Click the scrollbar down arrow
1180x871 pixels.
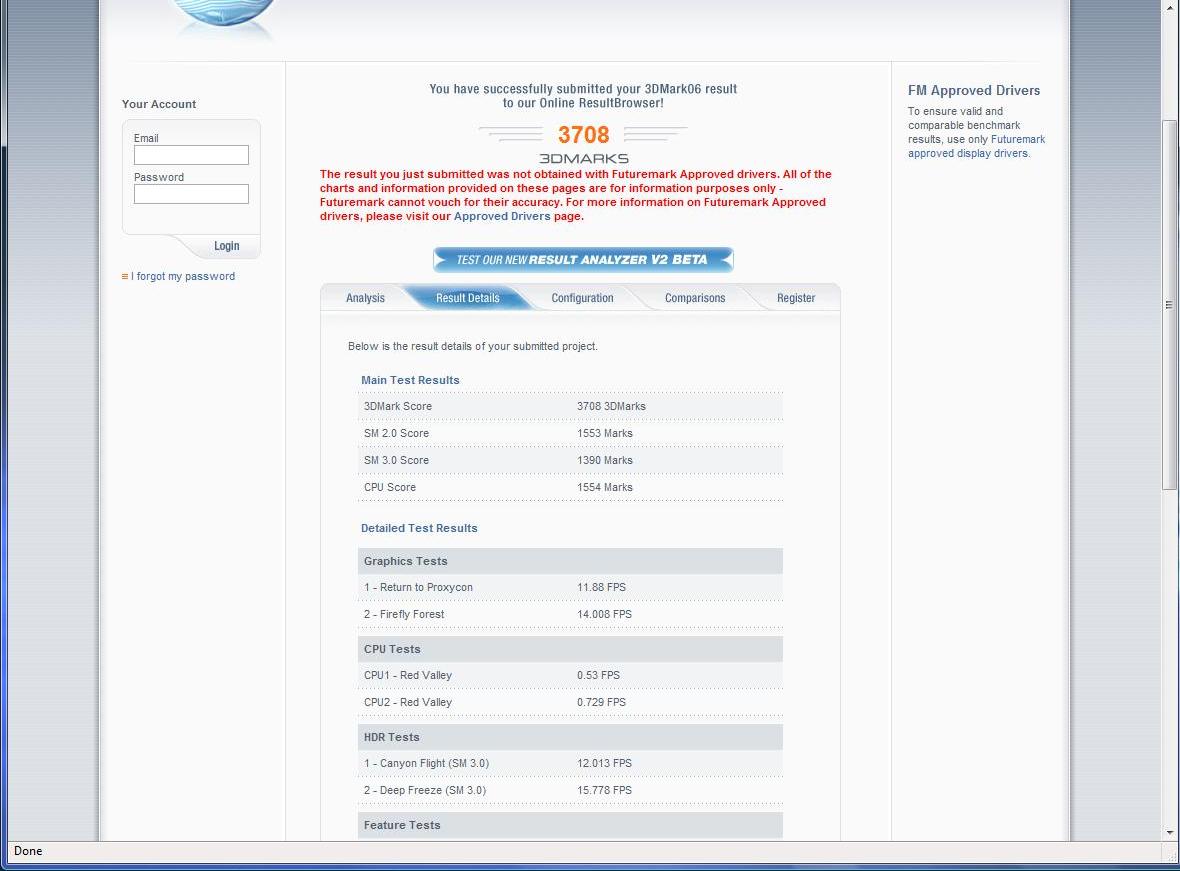click(x=1169, y=833)
